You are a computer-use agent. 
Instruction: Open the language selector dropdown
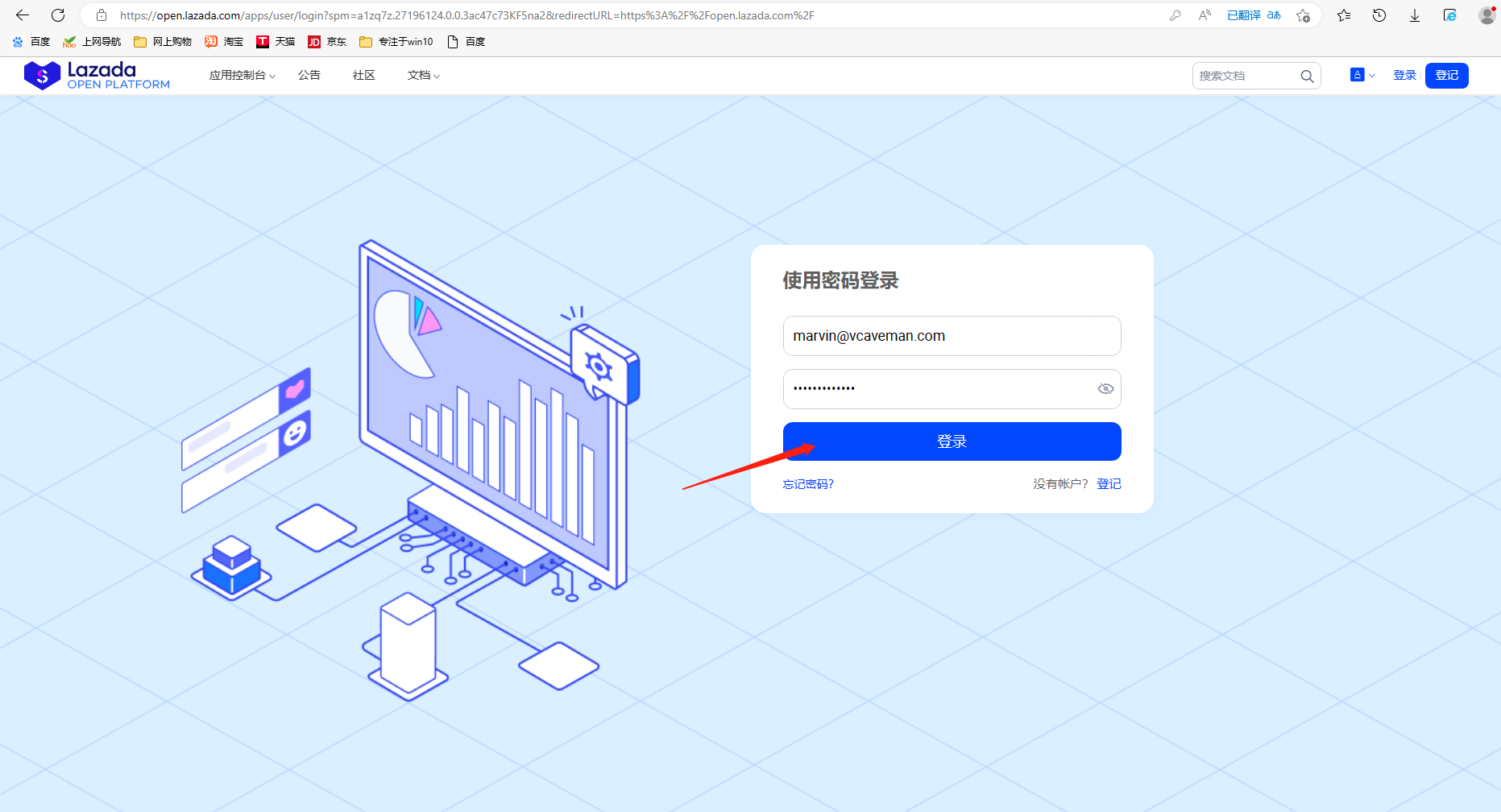click(x=1362, y=75)
